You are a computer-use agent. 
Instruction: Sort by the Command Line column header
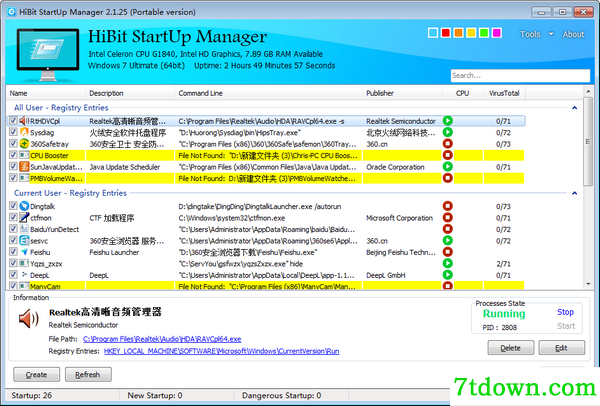(269, 93)
